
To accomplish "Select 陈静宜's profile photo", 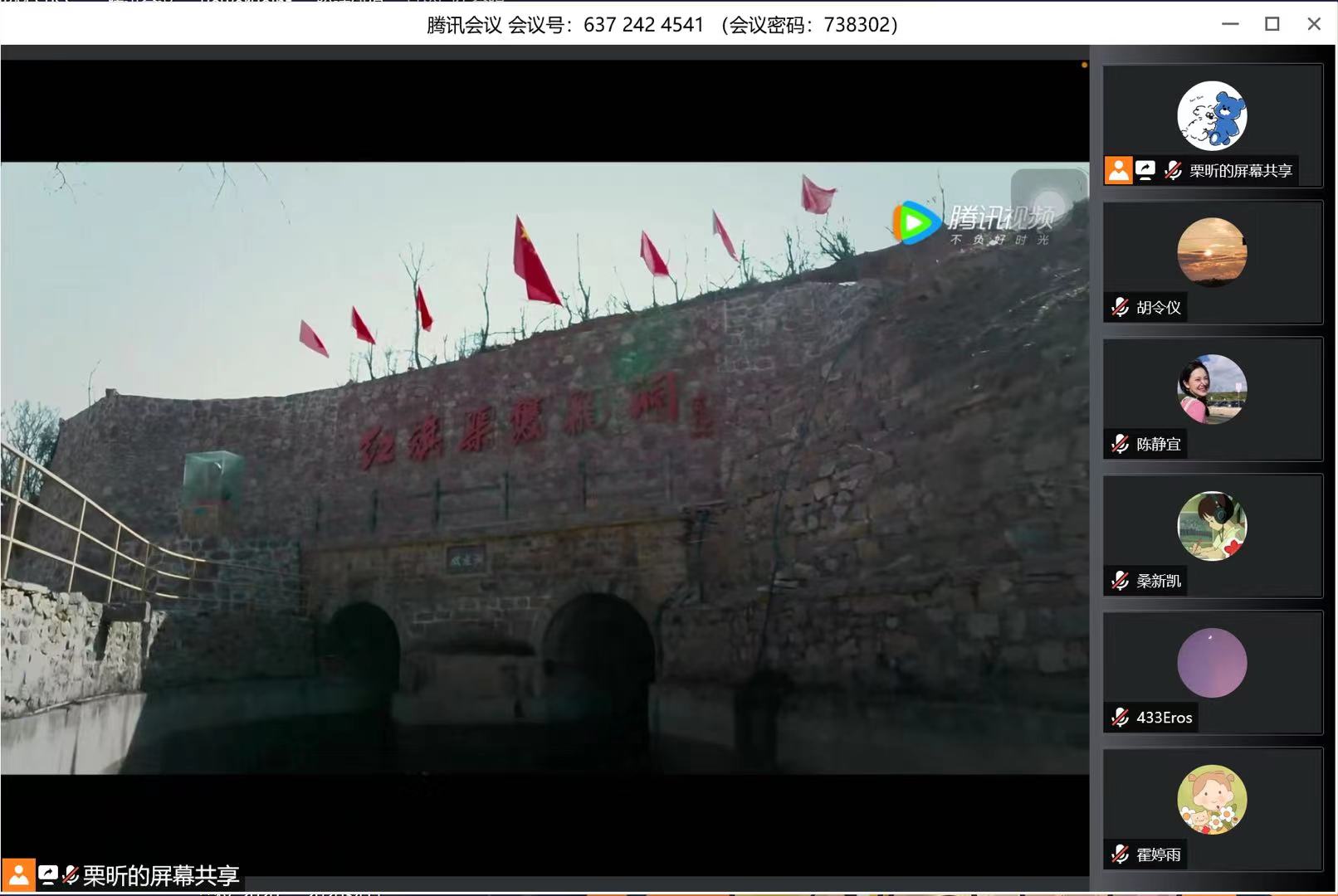I will point(1212,389).
